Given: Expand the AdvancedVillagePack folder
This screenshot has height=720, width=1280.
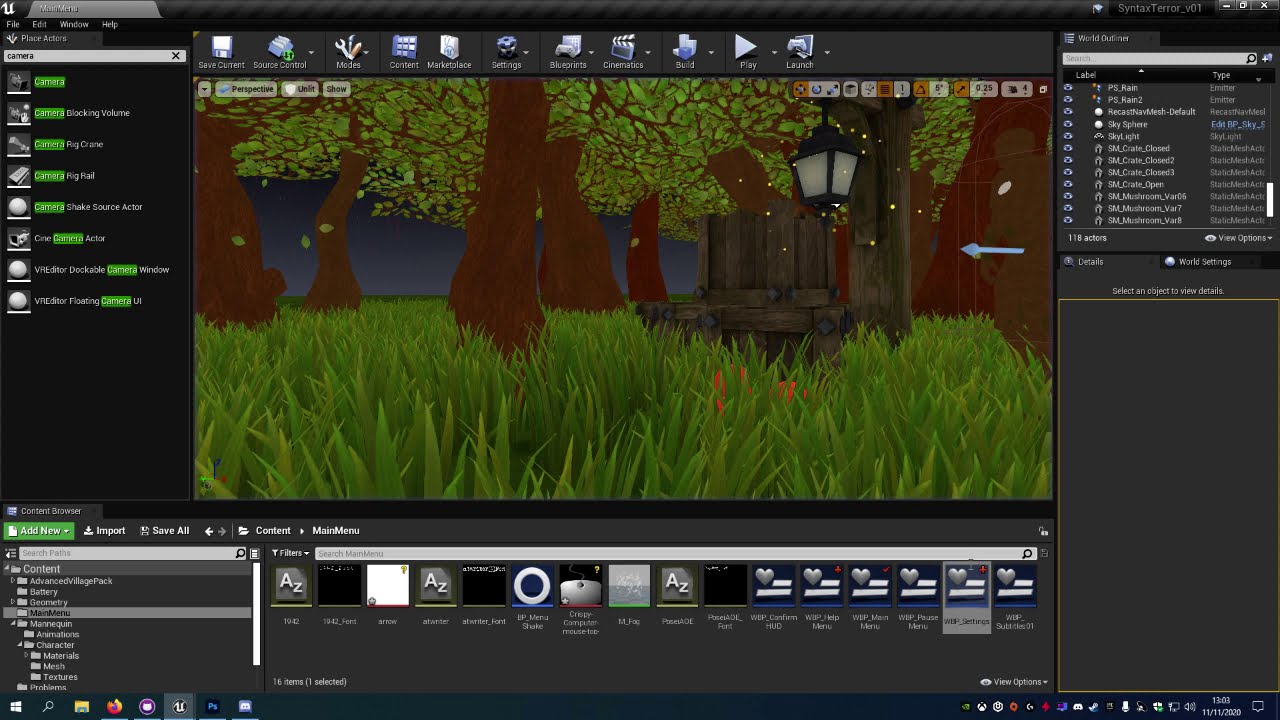Looking at the screenshot, I should pos(13,581).
